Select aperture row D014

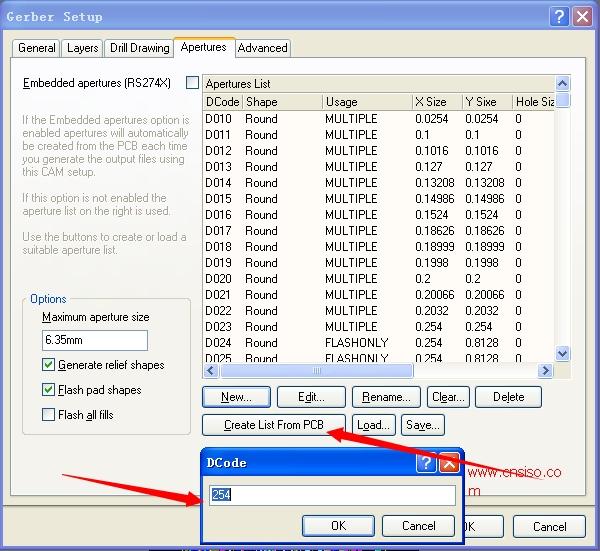click(x=378, y=183)
